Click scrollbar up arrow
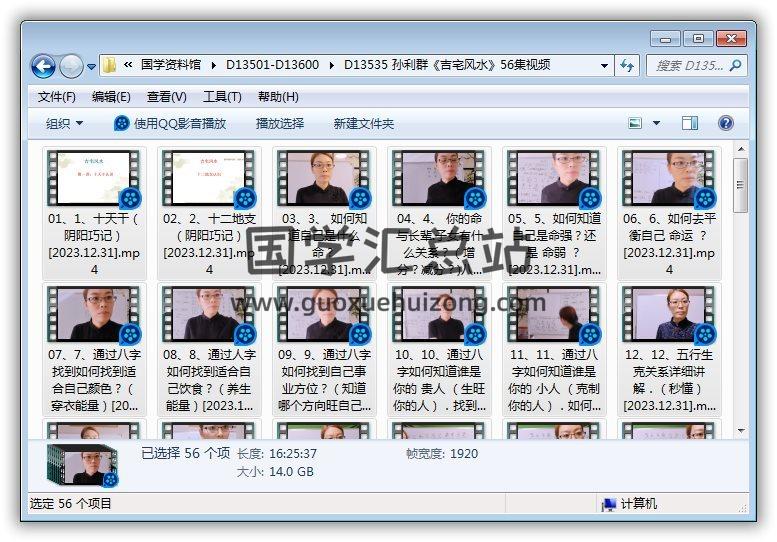Viewport: 777px width, 542px height. coord(741,149)
